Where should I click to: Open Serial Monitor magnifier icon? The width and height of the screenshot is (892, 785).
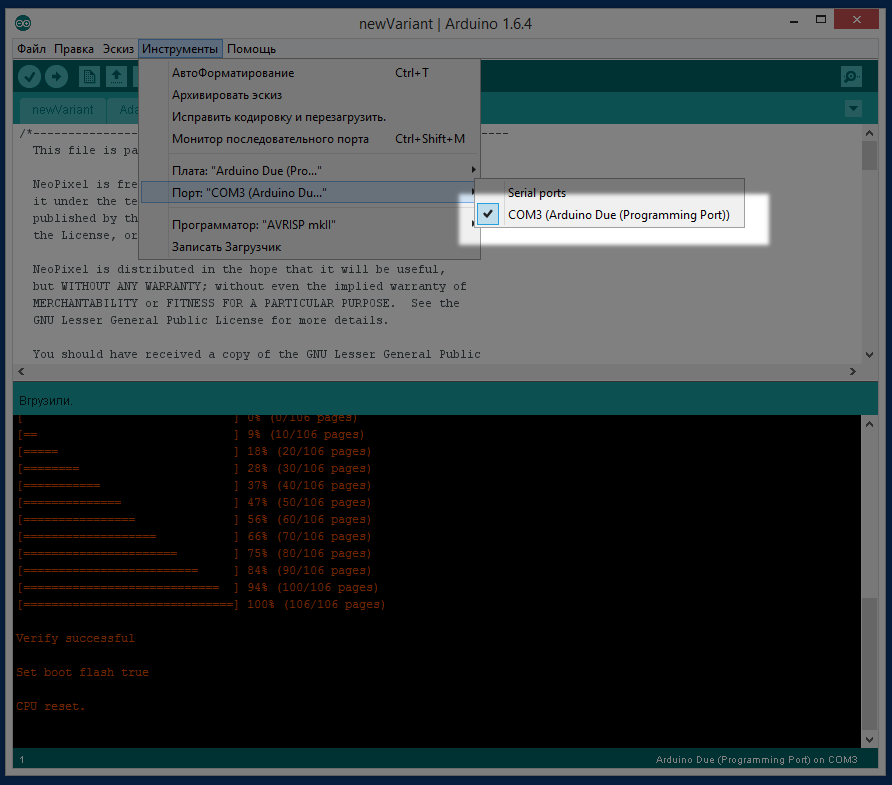click(851, 76)
